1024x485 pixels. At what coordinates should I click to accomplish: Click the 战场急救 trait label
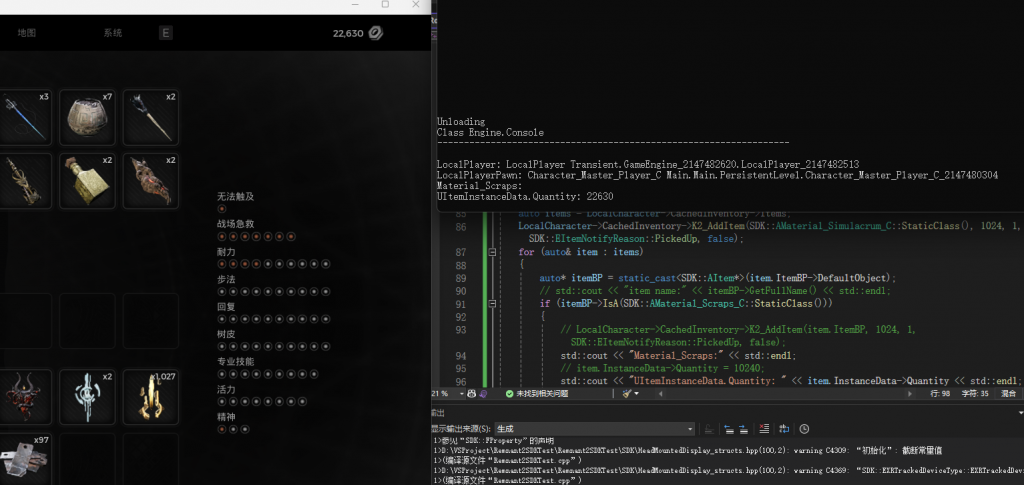[x=235, y=224]
